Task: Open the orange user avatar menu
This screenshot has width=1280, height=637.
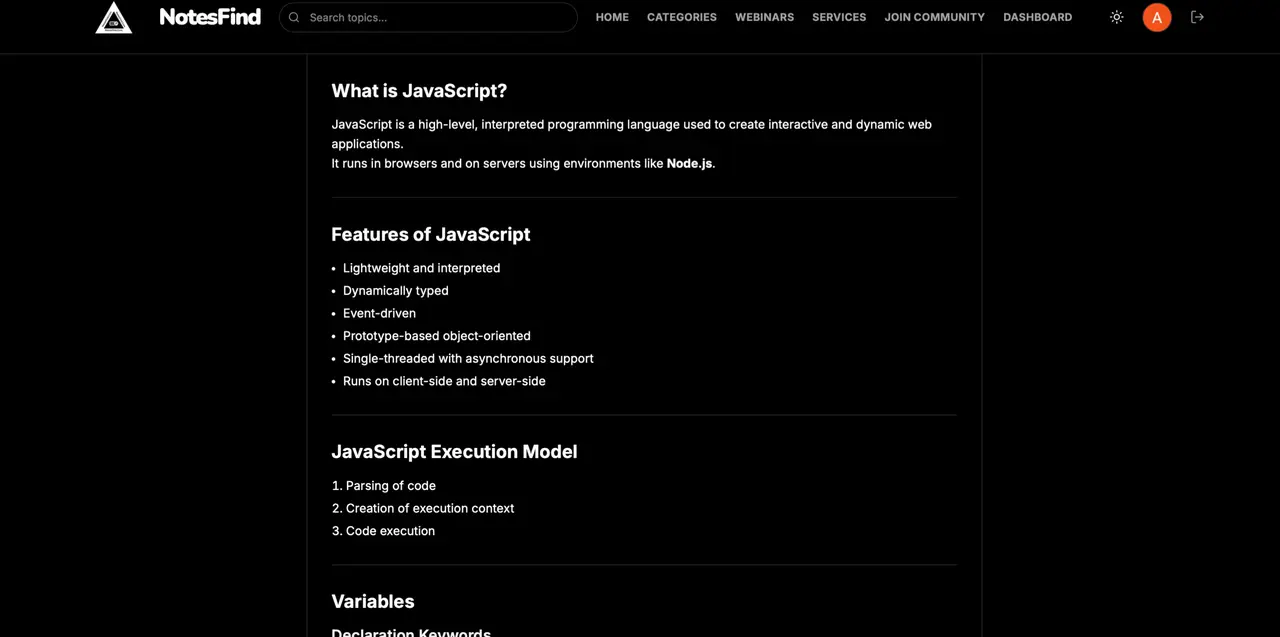Action: [1157, 17]
